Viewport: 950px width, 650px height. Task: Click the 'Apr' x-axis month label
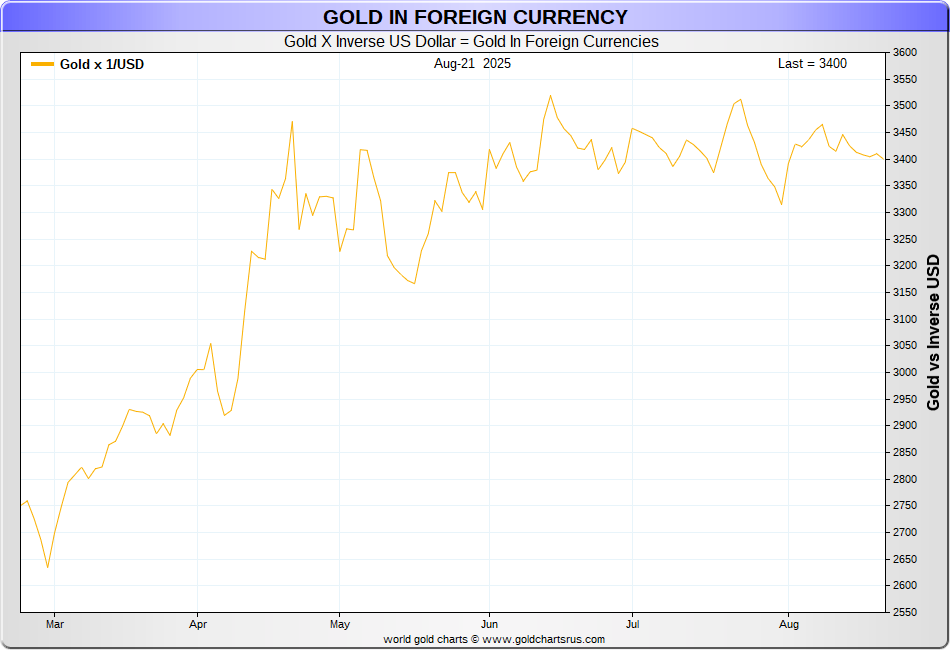tap(198, 624)
